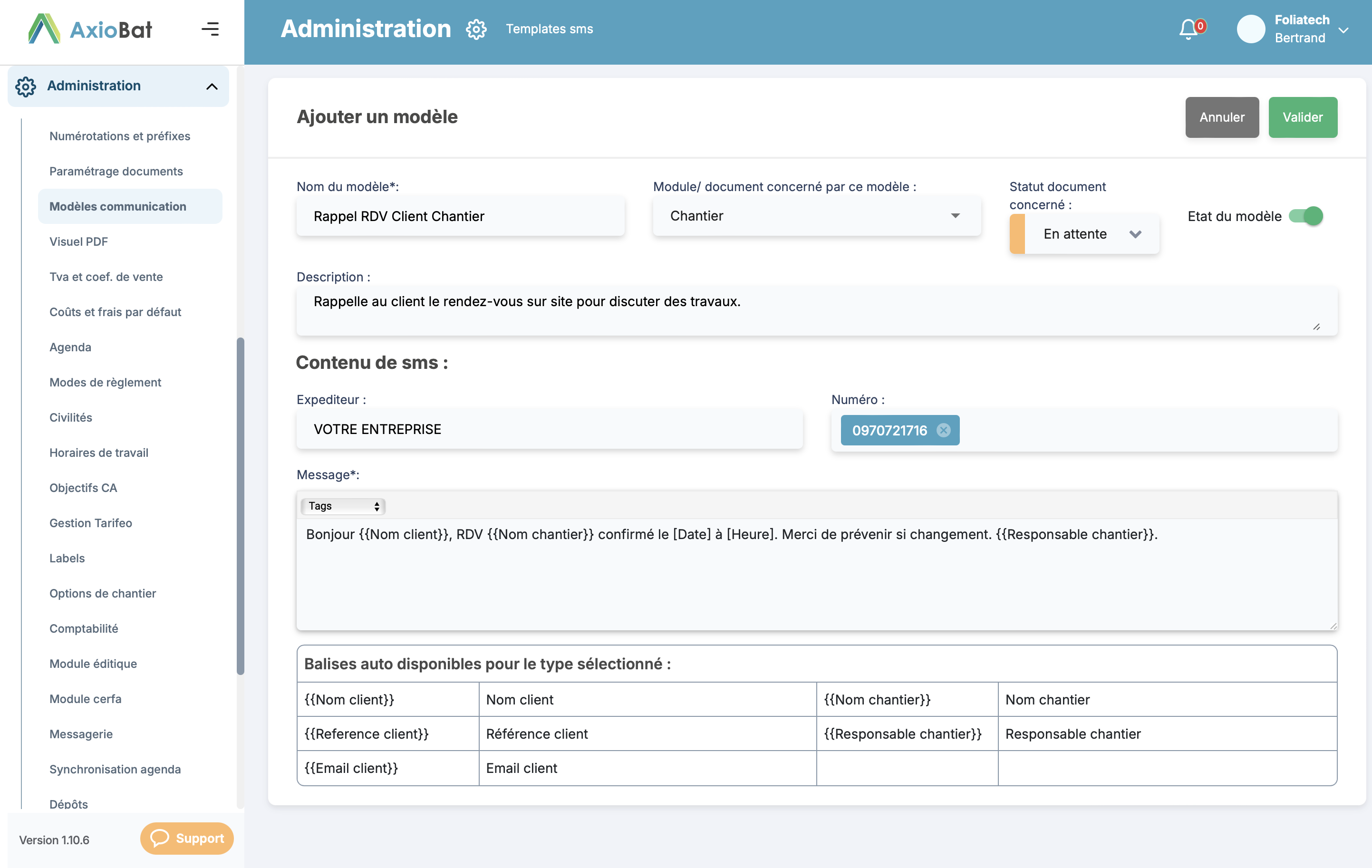The height and width of the screenshot is (868, 1372).
Task: Open the notifications bell icon
Action: click(x=1188, y=29)
